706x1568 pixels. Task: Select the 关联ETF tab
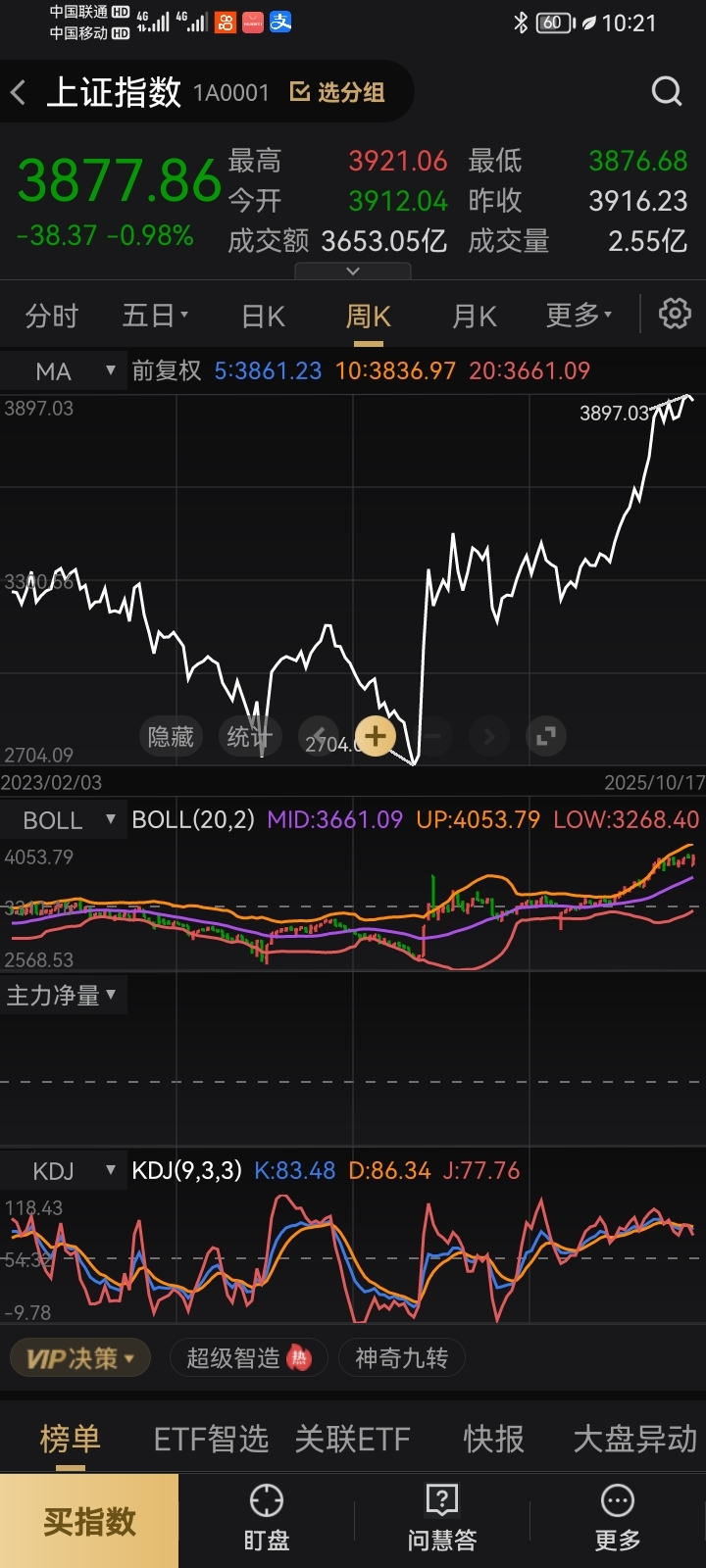tap(353, 1439)
